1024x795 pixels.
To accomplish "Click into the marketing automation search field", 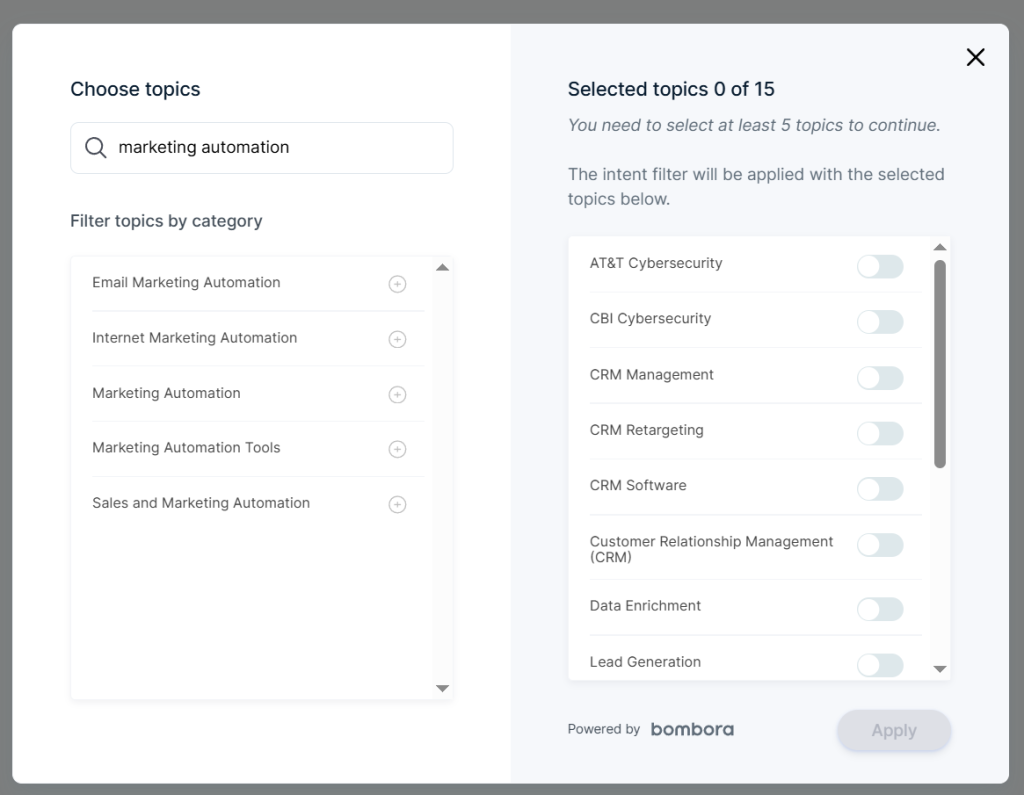I will click(260, 147).
